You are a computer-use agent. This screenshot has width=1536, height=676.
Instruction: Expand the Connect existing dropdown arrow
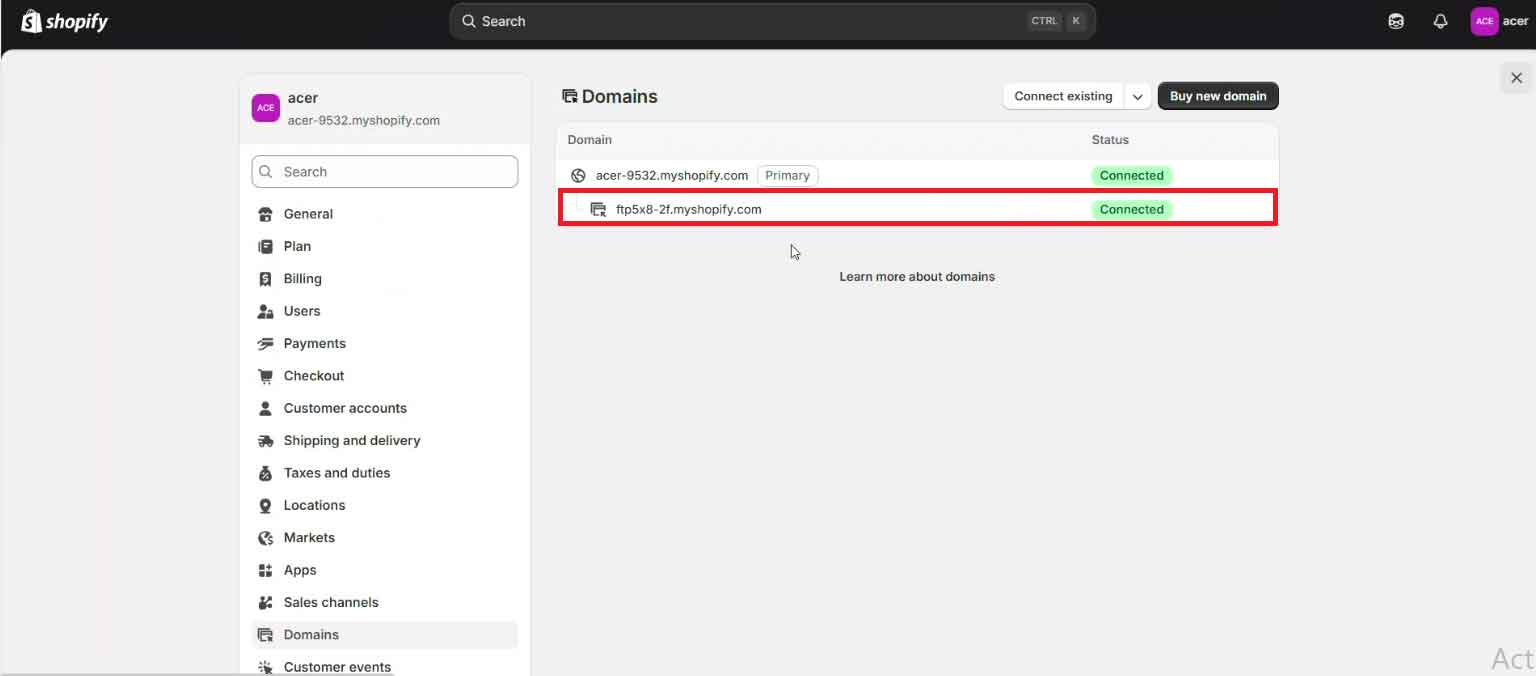(x=1138, y=96)
